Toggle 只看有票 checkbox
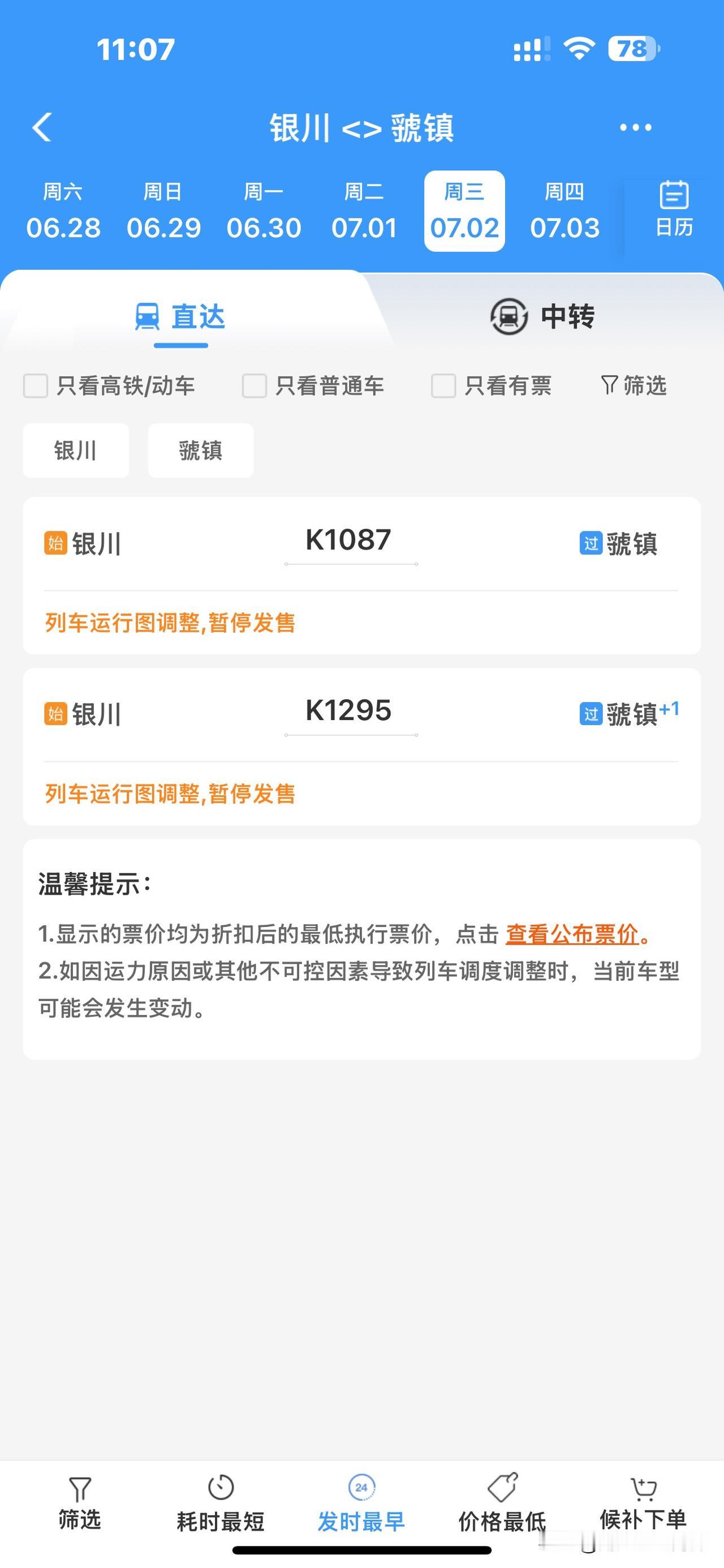Viewport: 724px width, 1568px height. tap(443, 386)
